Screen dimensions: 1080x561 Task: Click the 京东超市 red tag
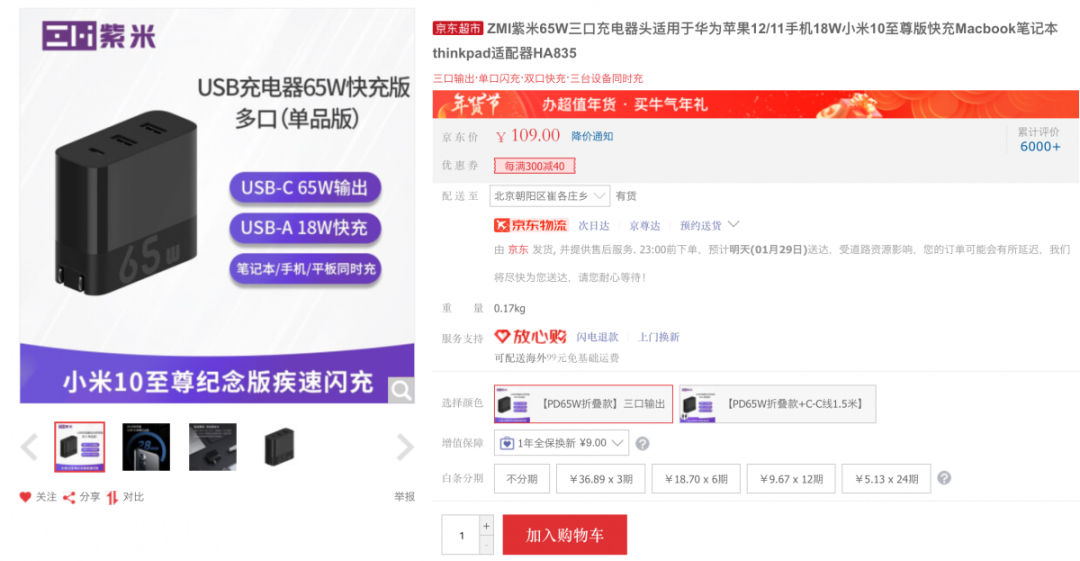click(457, 28)
